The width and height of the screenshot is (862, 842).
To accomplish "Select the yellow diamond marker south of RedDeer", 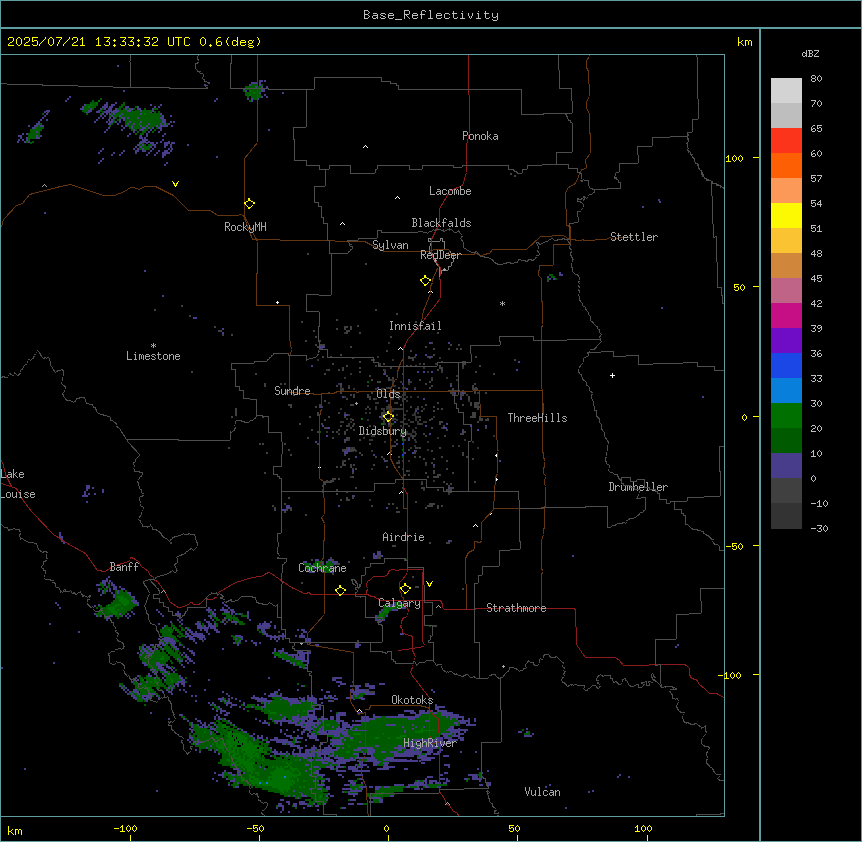I will [426, 281].
